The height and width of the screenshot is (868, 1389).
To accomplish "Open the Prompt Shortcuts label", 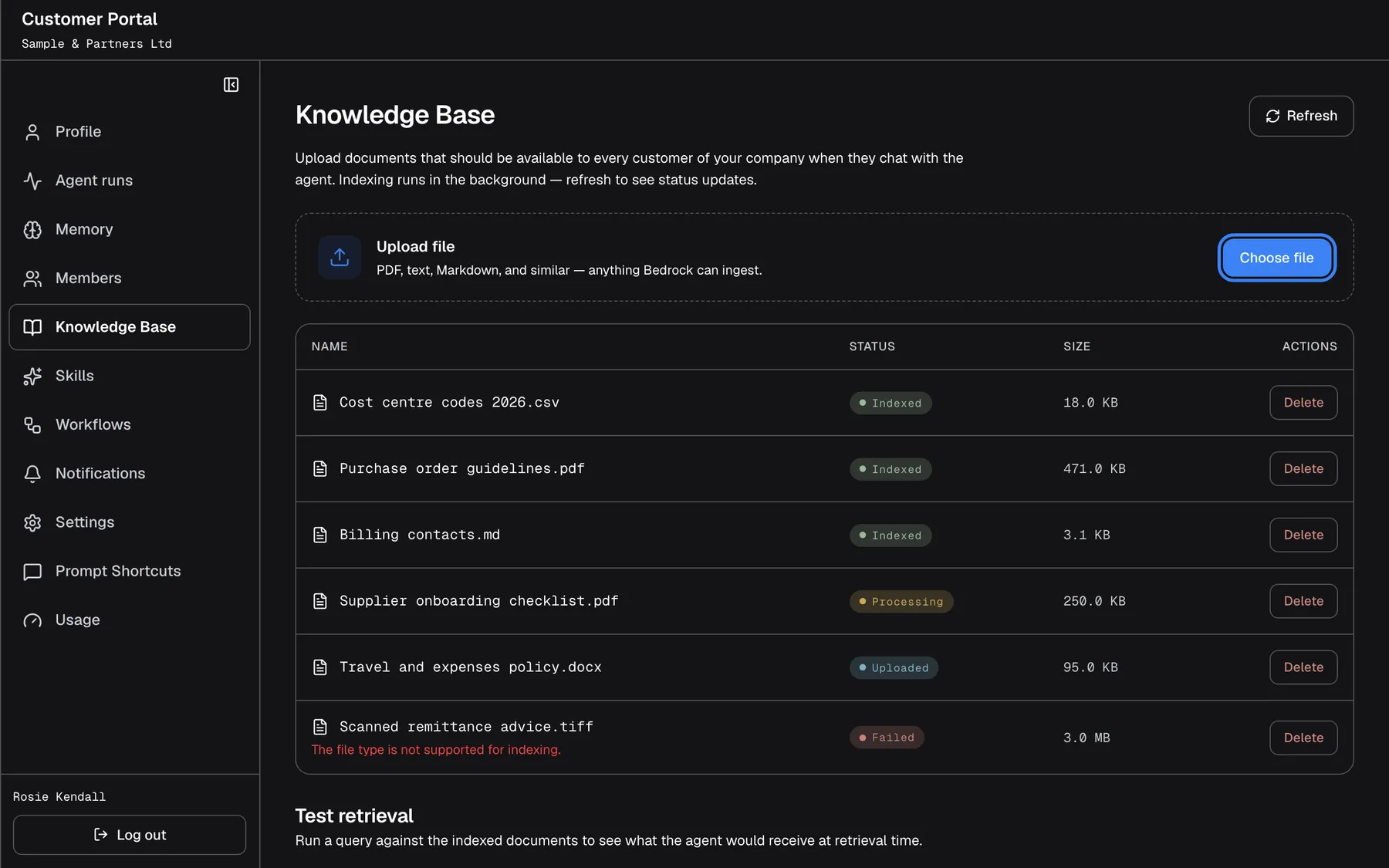I will tap(118, 571).
